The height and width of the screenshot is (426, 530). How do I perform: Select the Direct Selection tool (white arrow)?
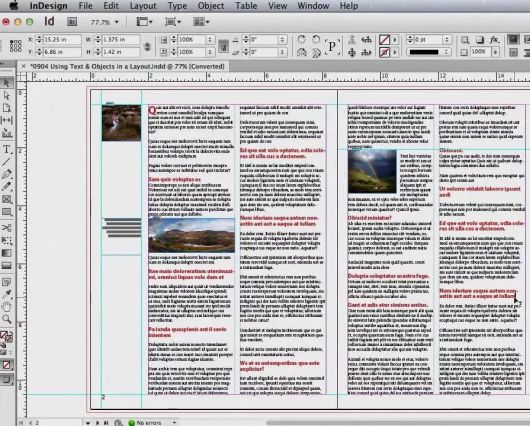click(7, 96)
